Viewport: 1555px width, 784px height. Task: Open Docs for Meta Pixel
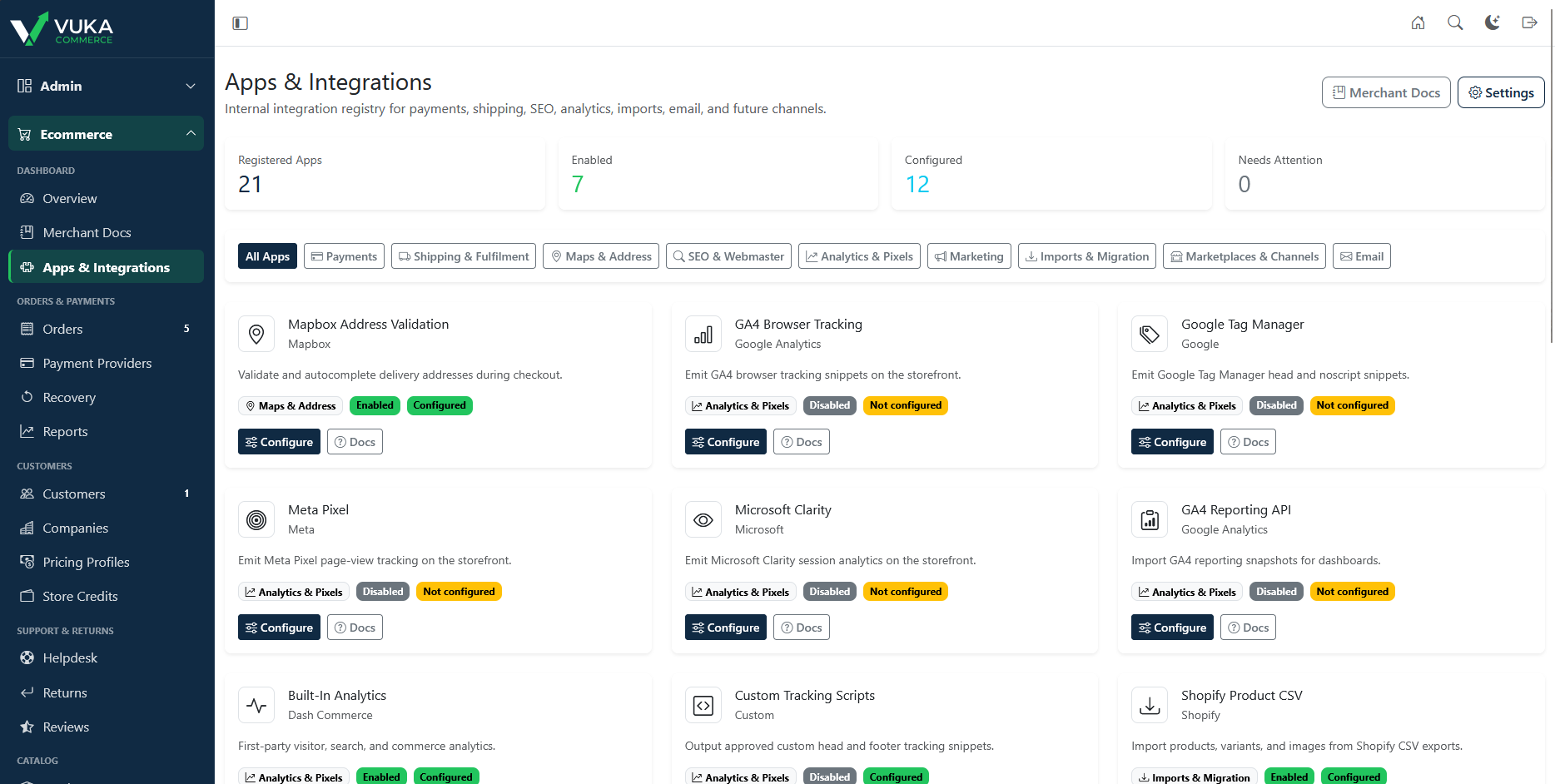tap(355, 628)
